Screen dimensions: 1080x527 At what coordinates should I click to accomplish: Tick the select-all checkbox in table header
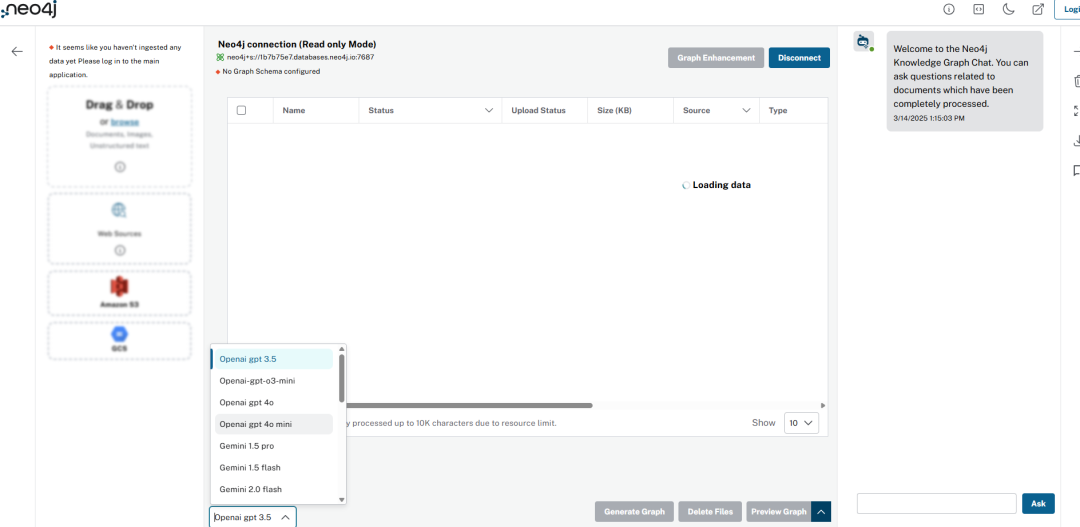[x=241, y=110]
